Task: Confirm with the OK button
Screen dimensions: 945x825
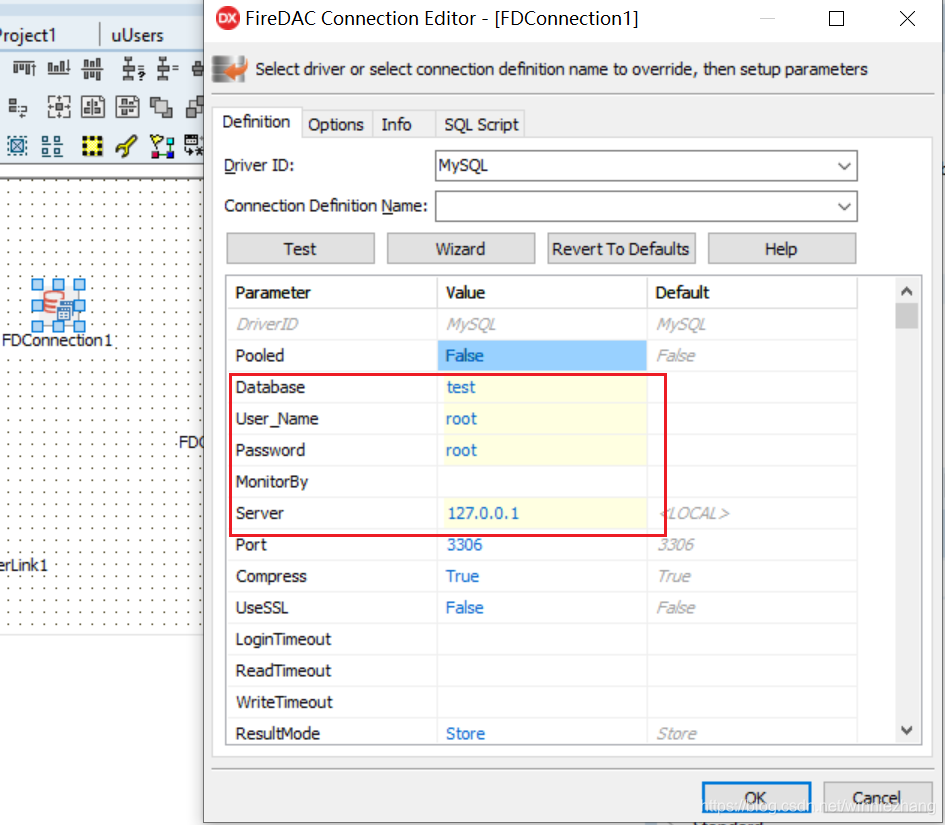Action: point(756,797)
